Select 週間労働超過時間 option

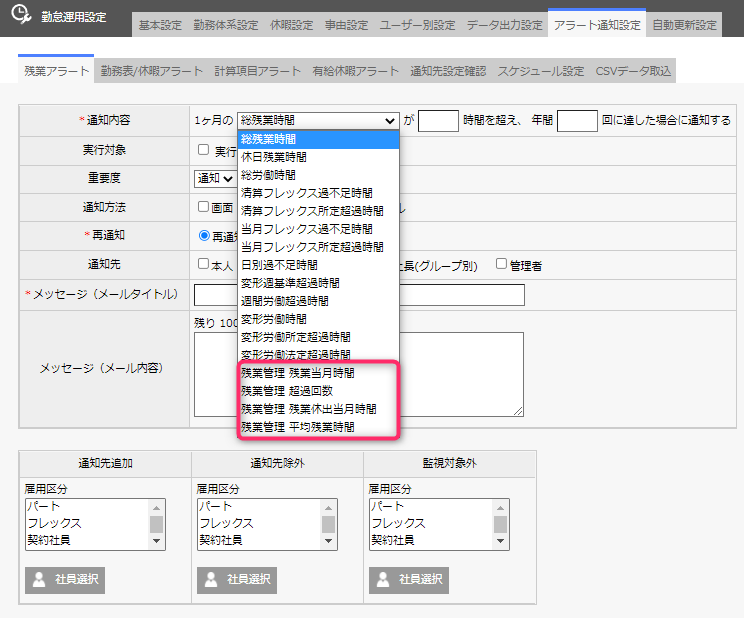click(318, 301)
